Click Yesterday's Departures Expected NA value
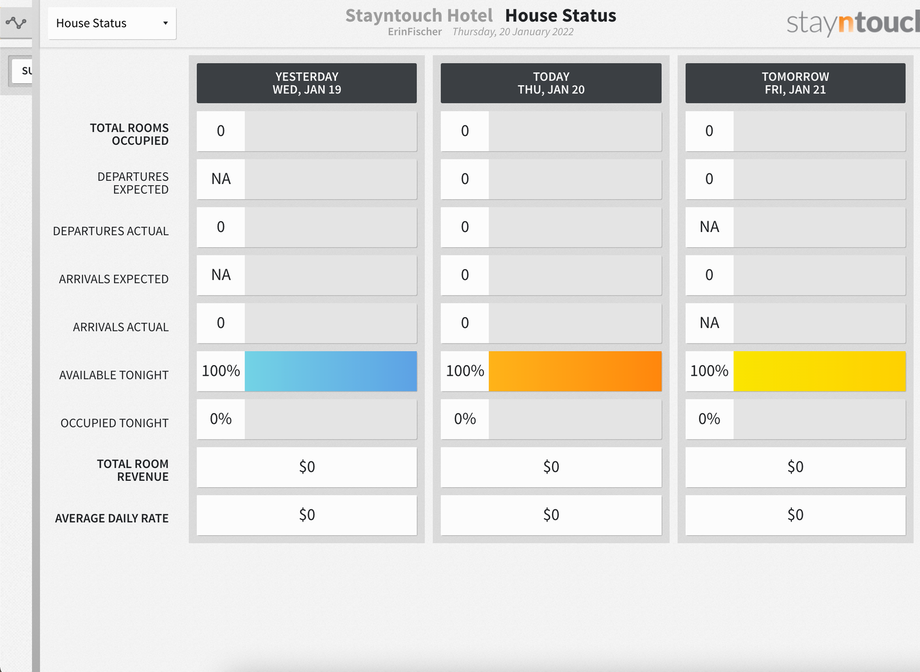This screenshot has height=672, width=920. [221, 179]
